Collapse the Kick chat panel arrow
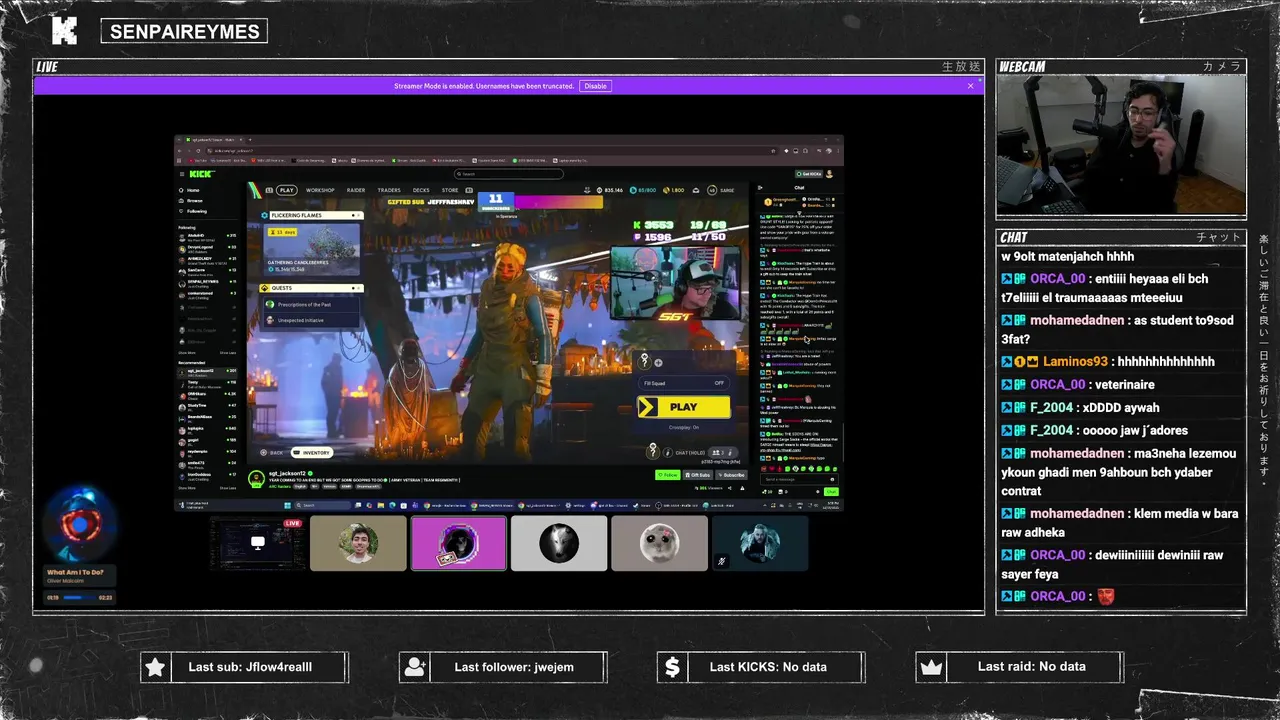 (760, 188)
